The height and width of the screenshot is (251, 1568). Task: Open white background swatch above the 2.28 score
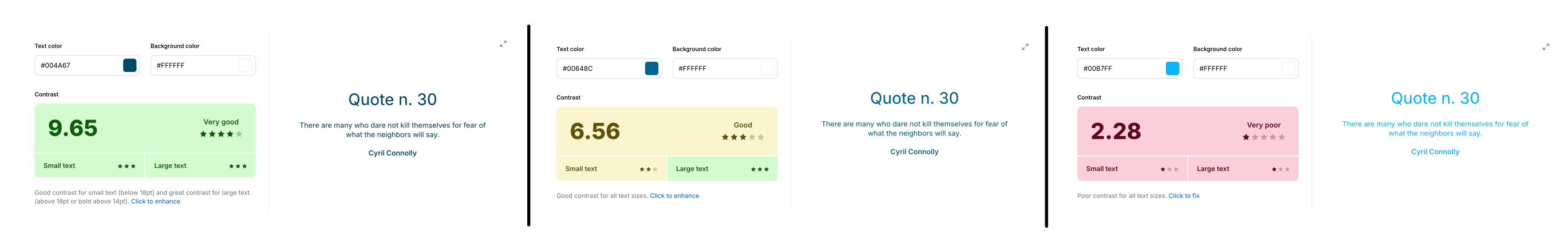[x=1288, y=69]
